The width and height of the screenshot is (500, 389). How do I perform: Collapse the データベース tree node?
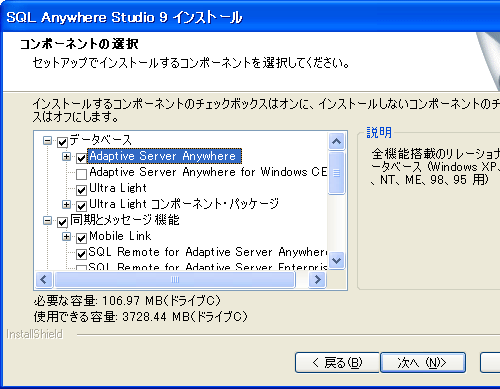pyautogui.click(x=47, y=141)
